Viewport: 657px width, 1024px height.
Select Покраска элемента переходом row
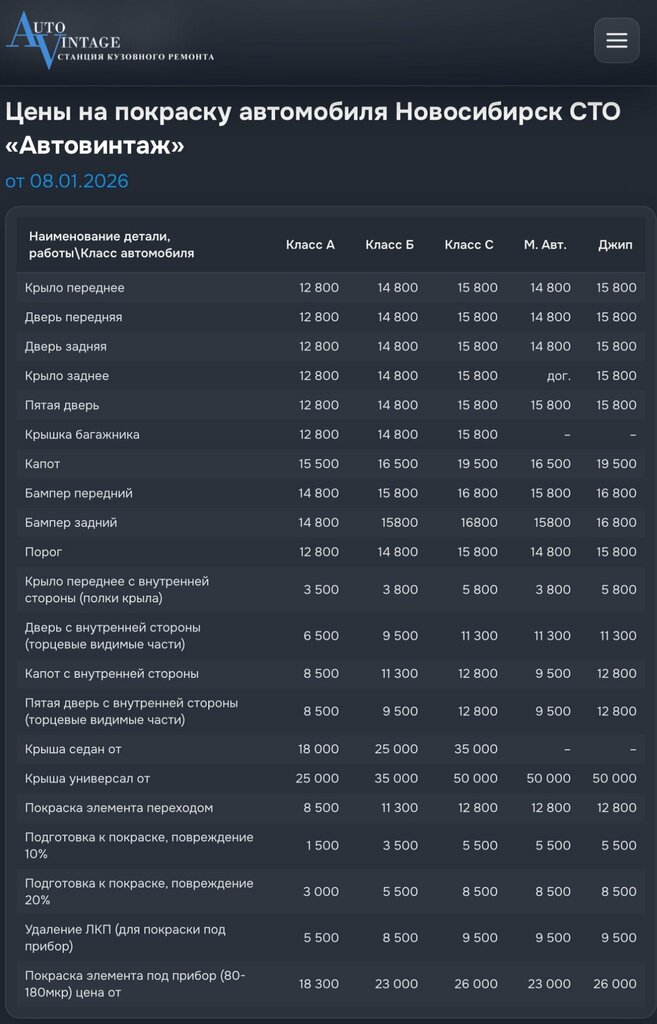(330, 808)
